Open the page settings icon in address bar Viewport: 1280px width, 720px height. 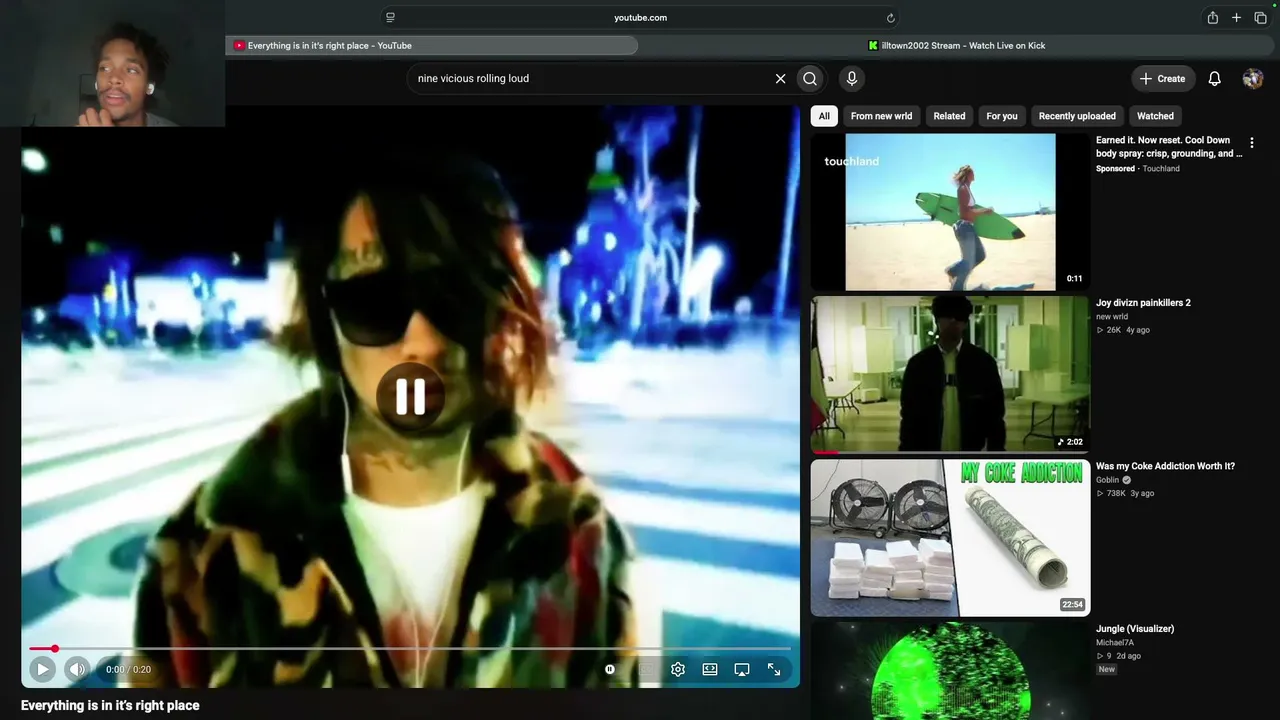(x=390, y=17)
